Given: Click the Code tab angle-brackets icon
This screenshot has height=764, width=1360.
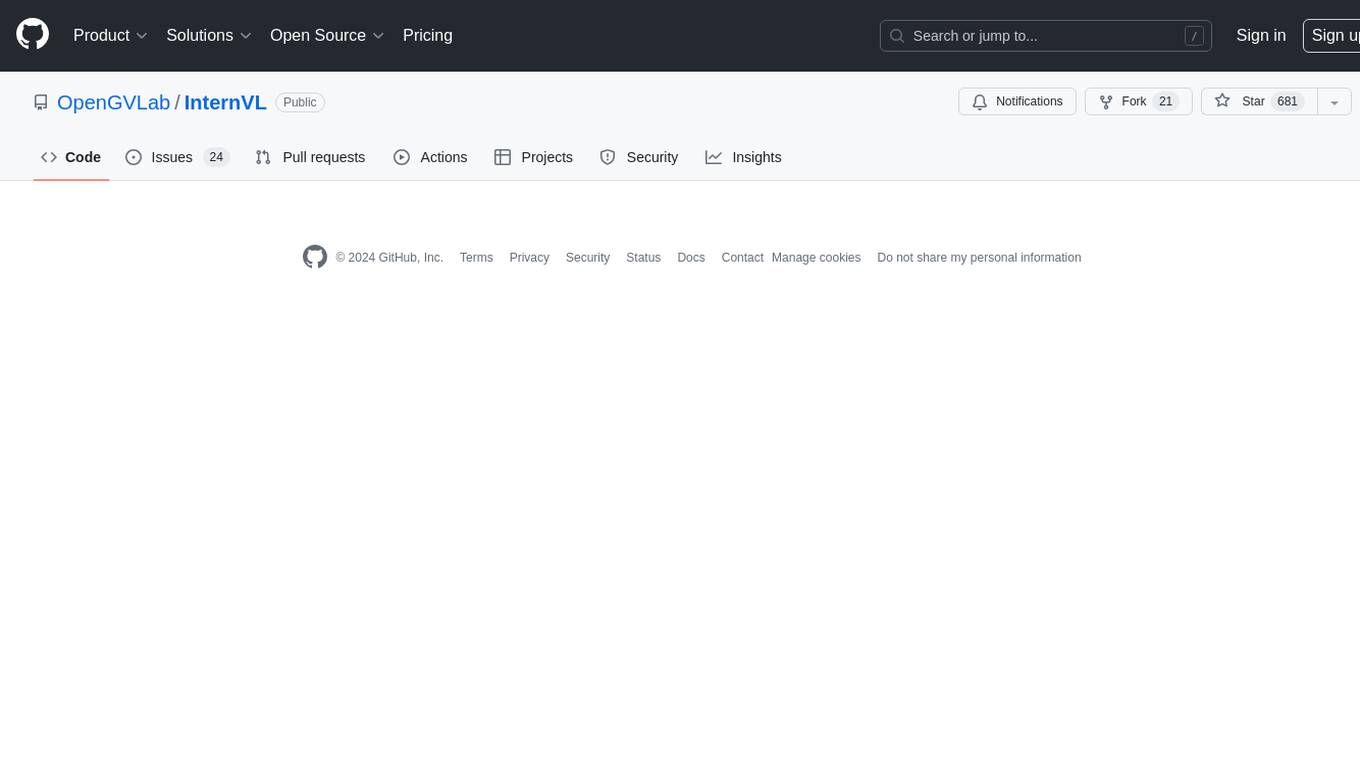Looking at the screenshot, I should (x=49, y=157).
